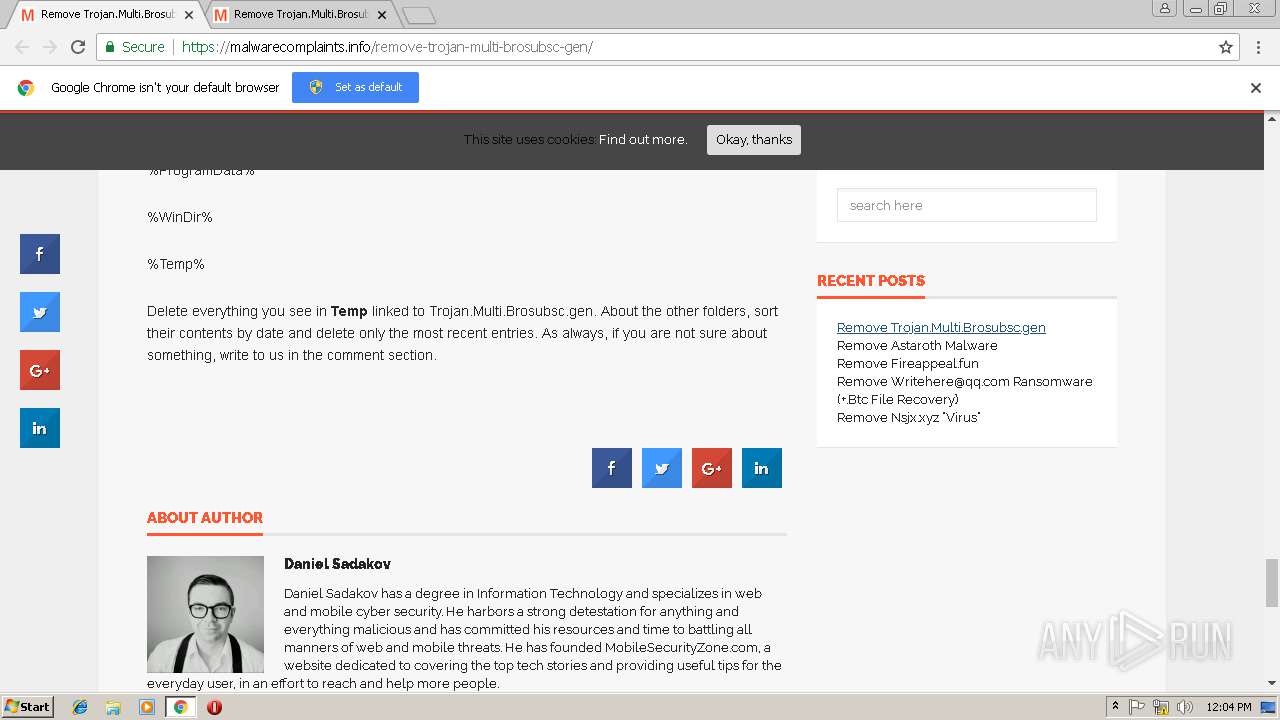
Task: Open recent post Remove Astaroth Malware
Action: (x=917, y=345)
